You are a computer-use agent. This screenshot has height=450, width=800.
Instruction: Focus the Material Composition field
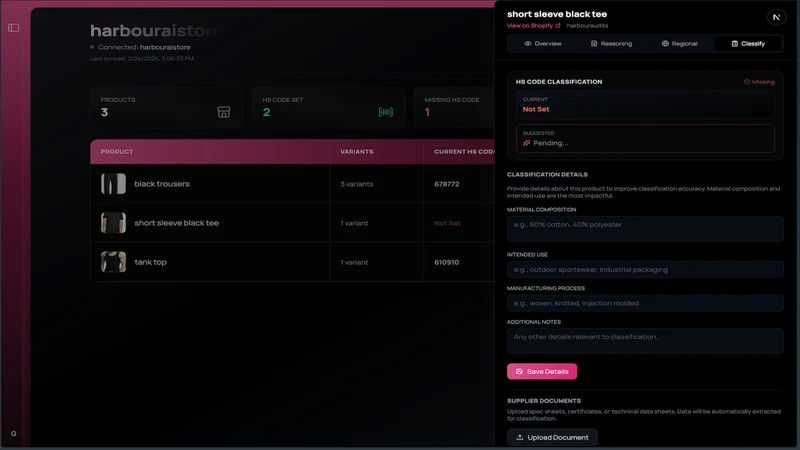point(645,229)
